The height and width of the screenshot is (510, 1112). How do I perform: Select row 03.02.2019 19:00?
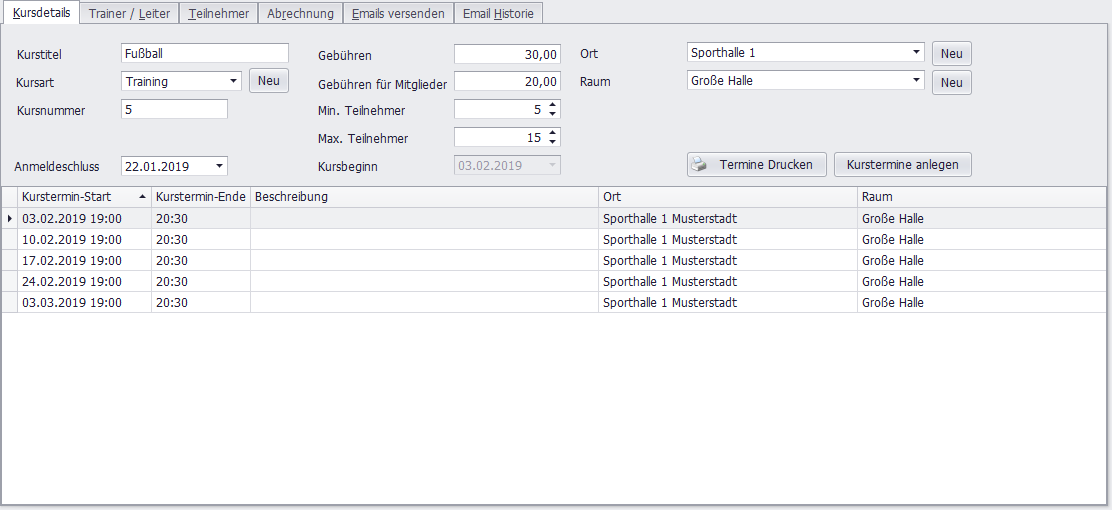point(553,218)
